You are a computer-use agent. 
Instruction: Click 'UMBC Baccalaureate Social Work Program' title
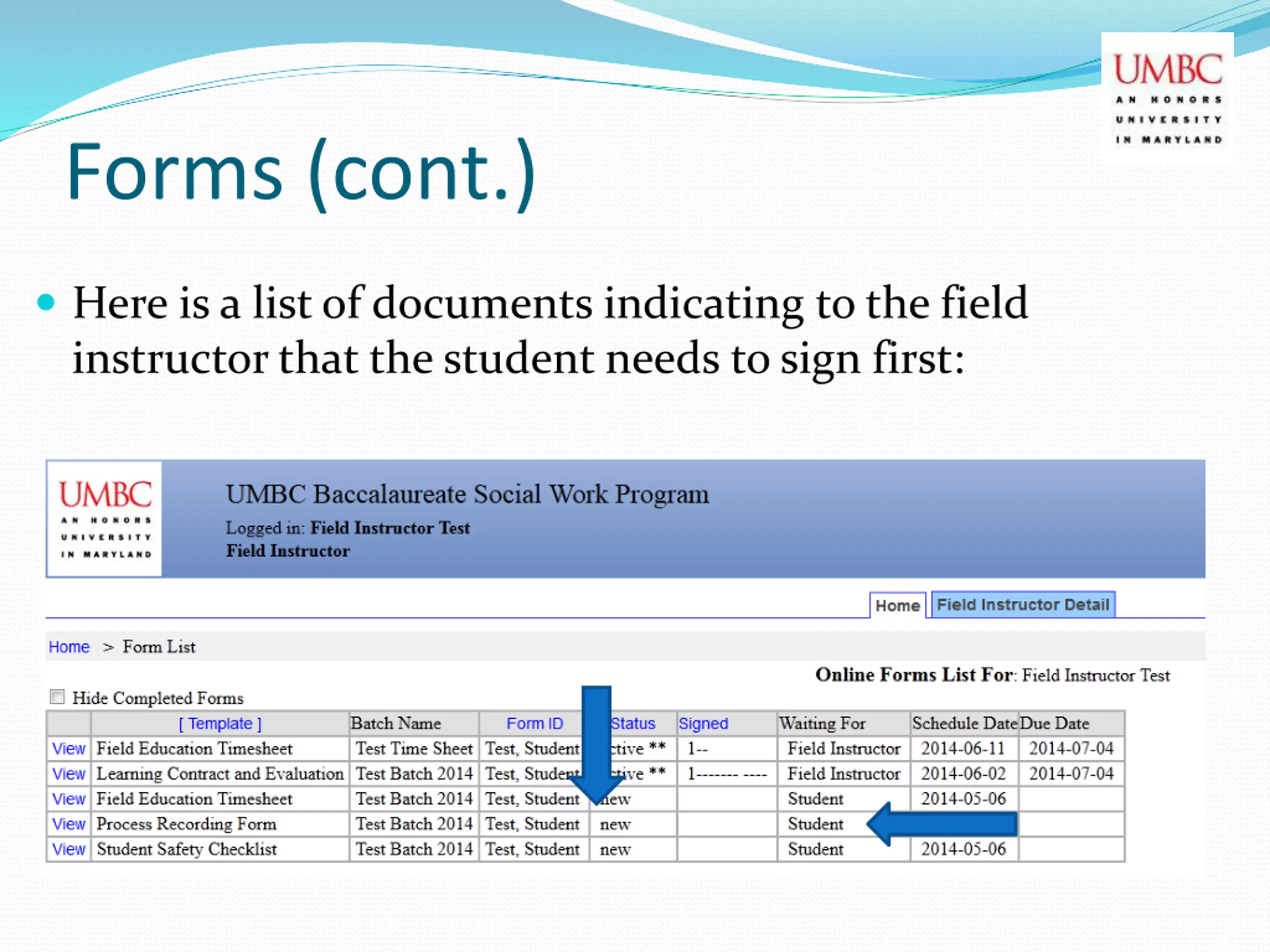[467, 495]
